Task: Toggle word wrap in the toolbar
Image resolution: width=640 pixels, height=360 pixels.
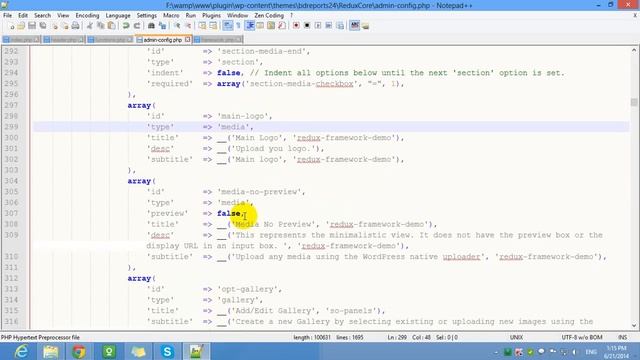Action: click(228, 26)
